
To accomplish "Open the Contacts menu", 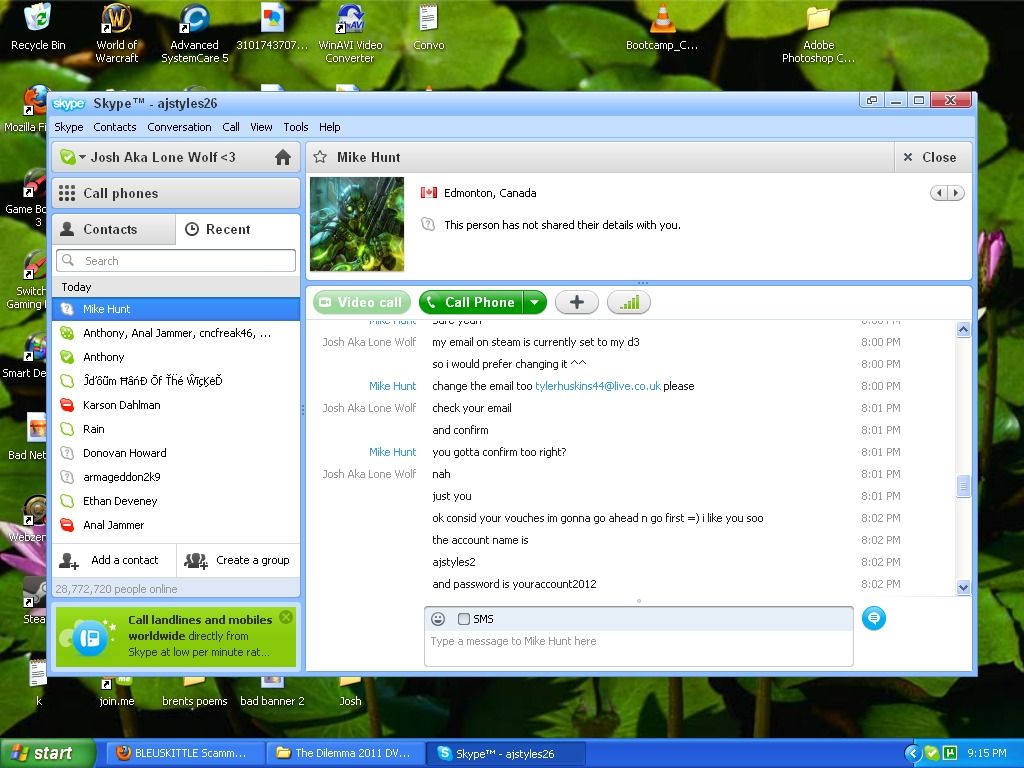I will coord(115,127).
